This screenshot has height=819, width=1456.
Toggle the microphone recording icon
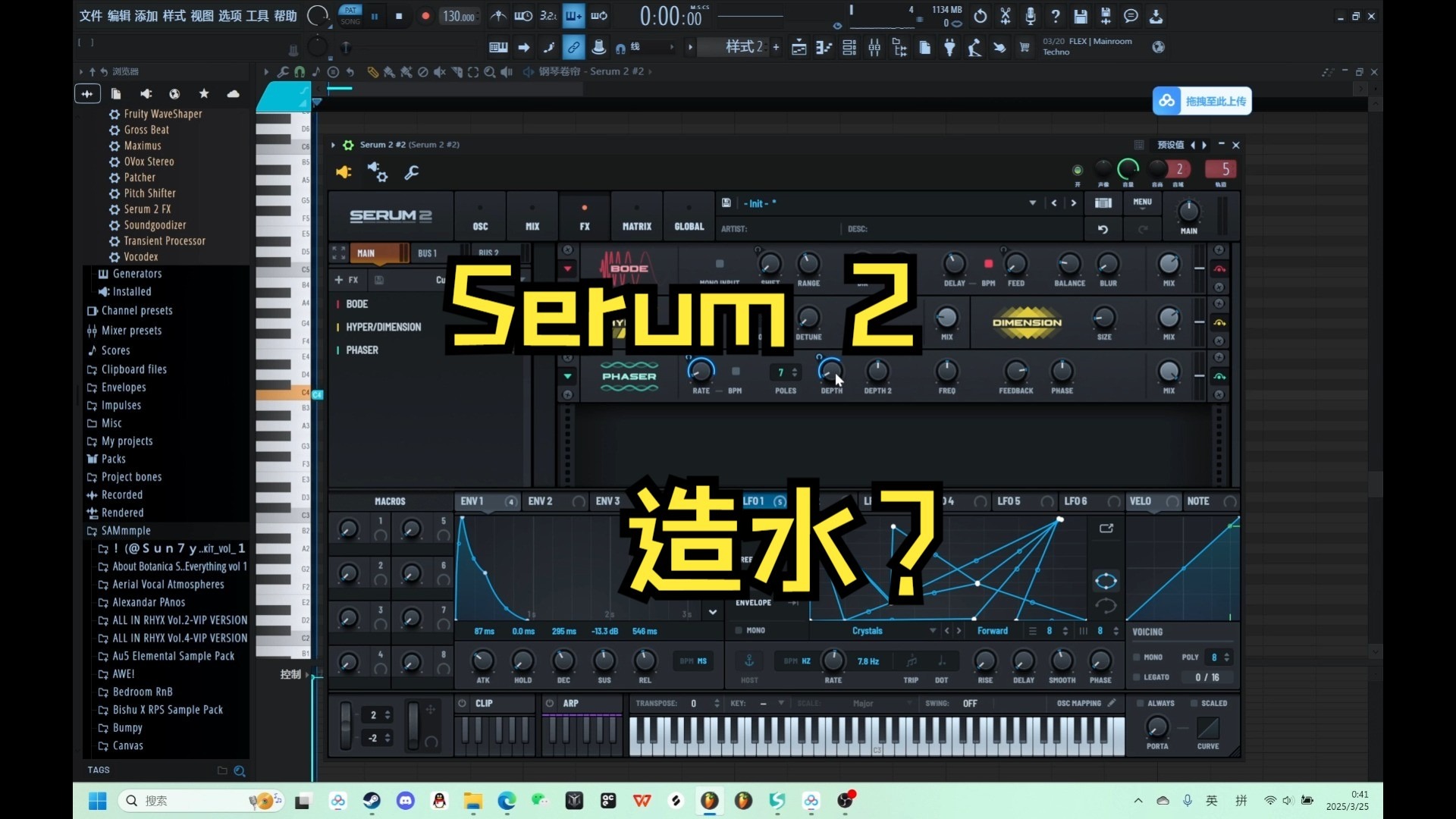click(x=1030, y=16)
